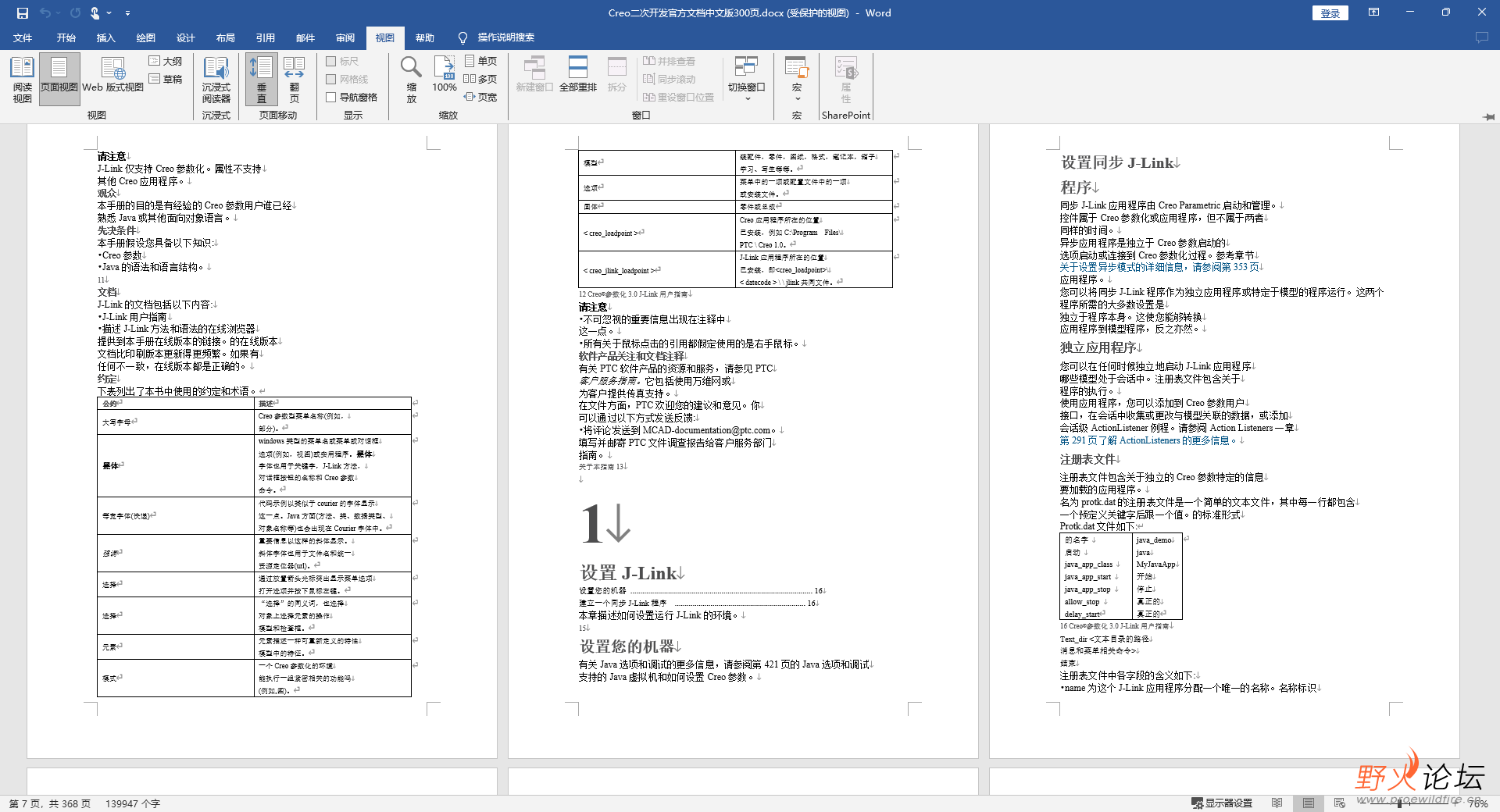Toggle Synchronous Scrolling (同步滚动)

coord(669,79)
